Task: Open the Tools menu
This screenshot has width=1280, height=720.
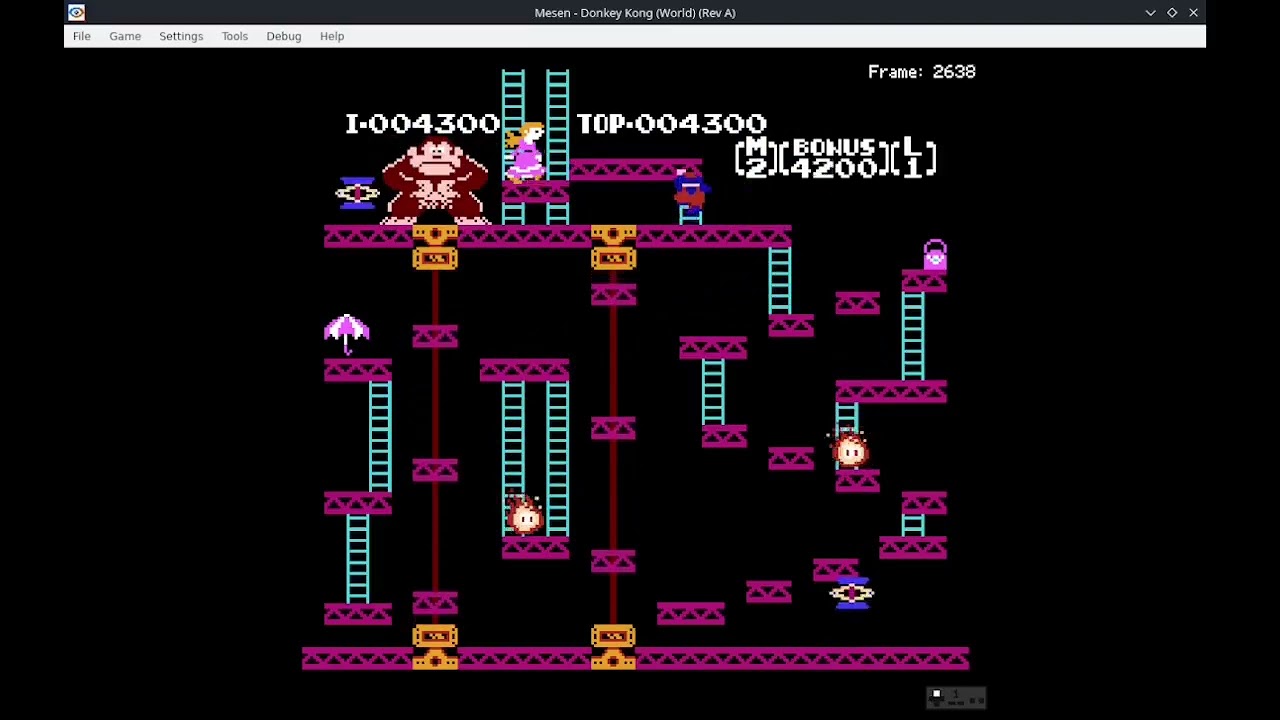Action: point(235,36)
